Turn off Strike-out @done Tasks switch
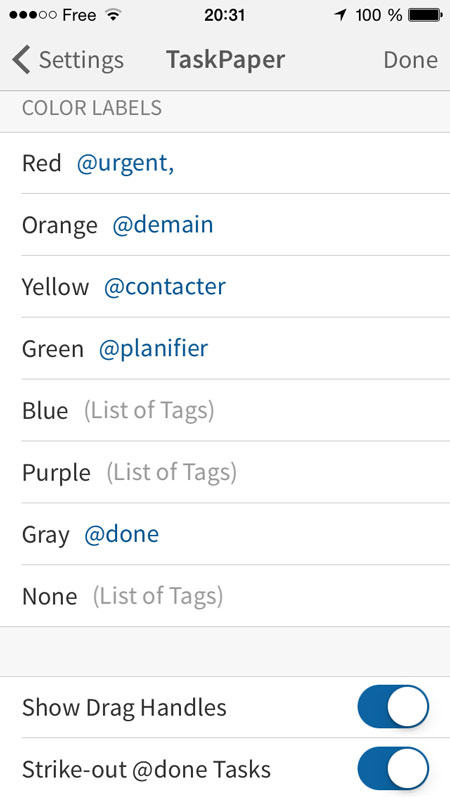The height and width of the screenshot is (799, 450). (393, 768)
